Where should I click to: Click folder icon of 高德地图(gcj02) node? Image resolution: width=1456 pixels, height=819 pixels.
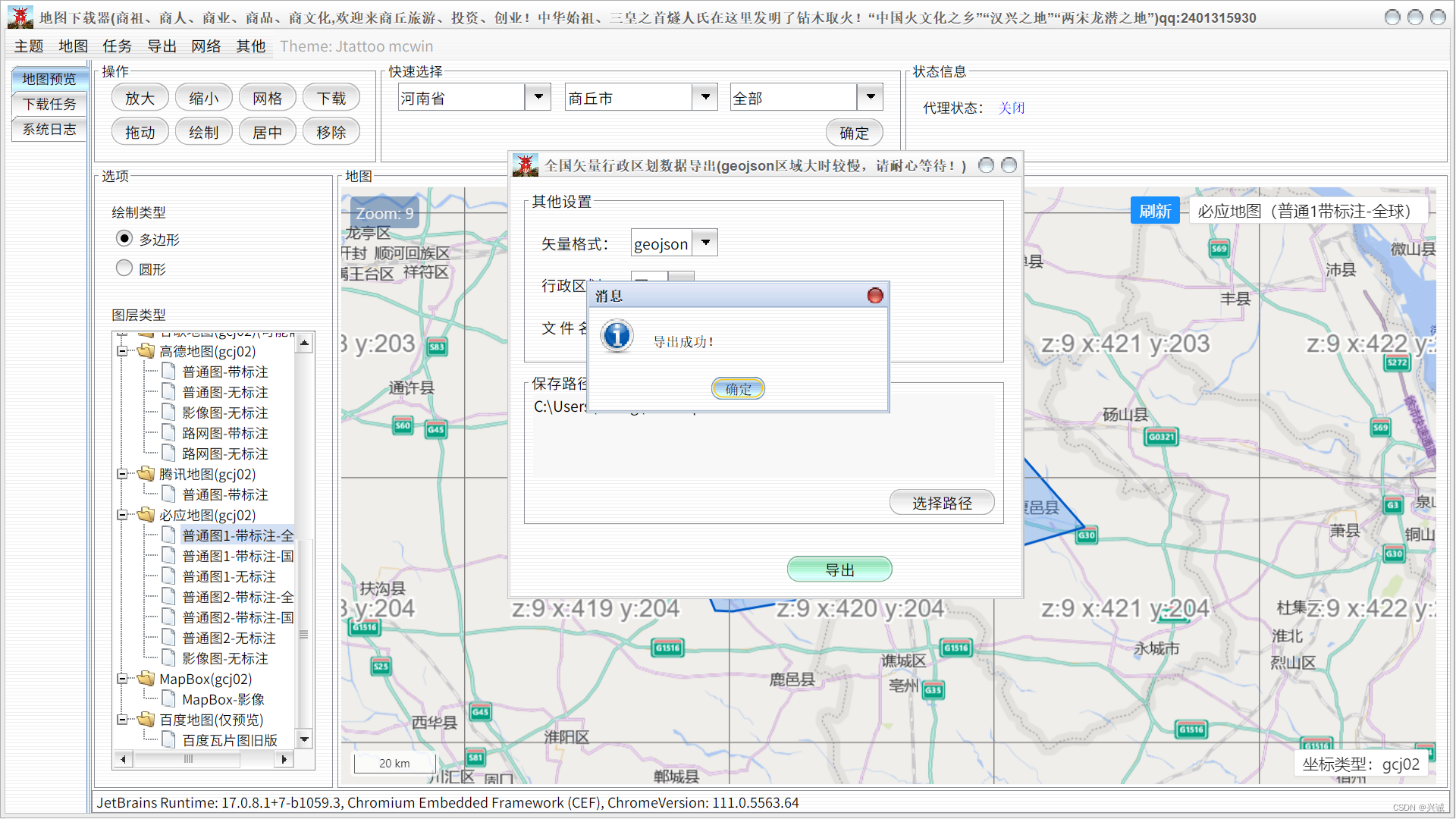click(x=146, y=351)
